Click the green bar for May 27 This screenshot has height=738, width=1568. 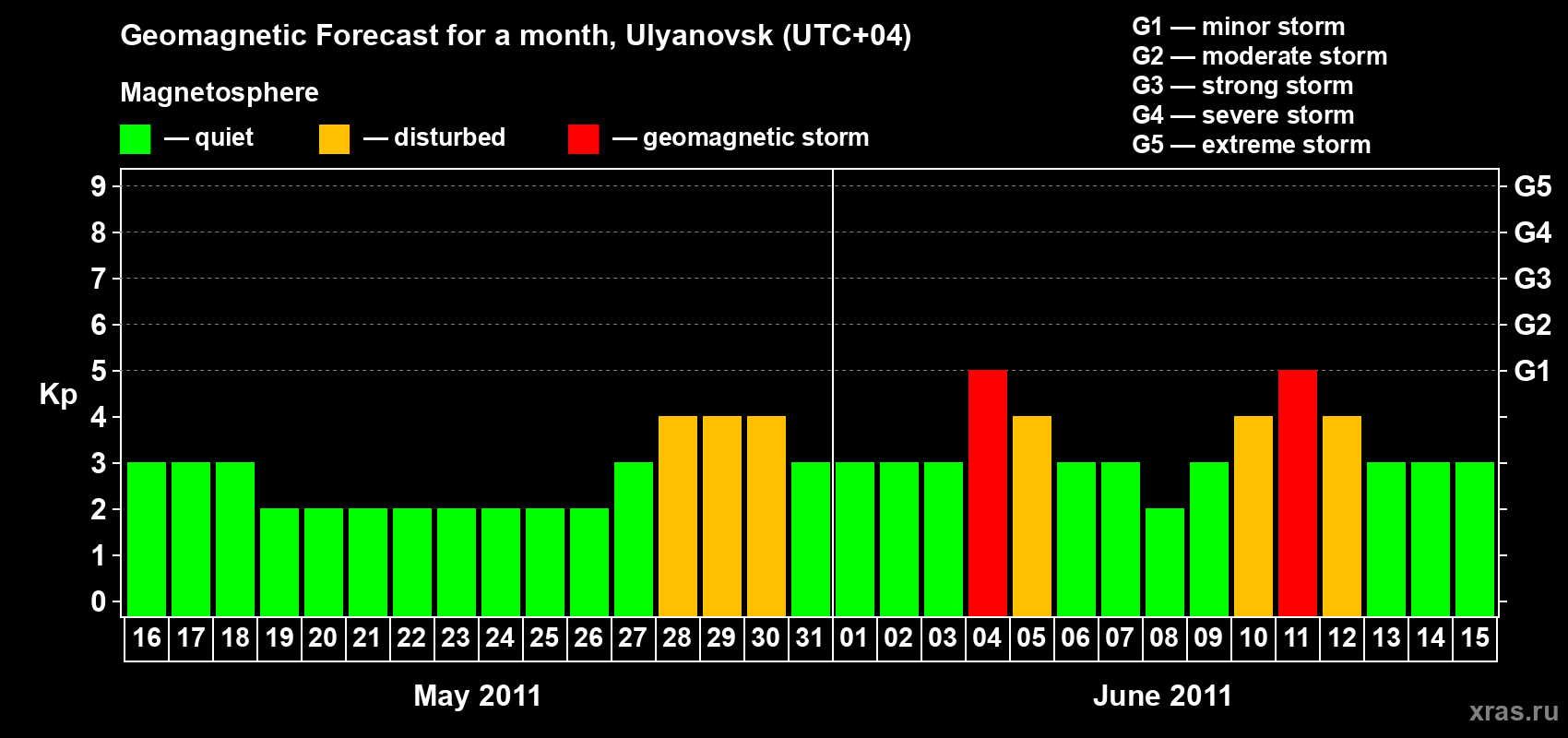[634, 539]
